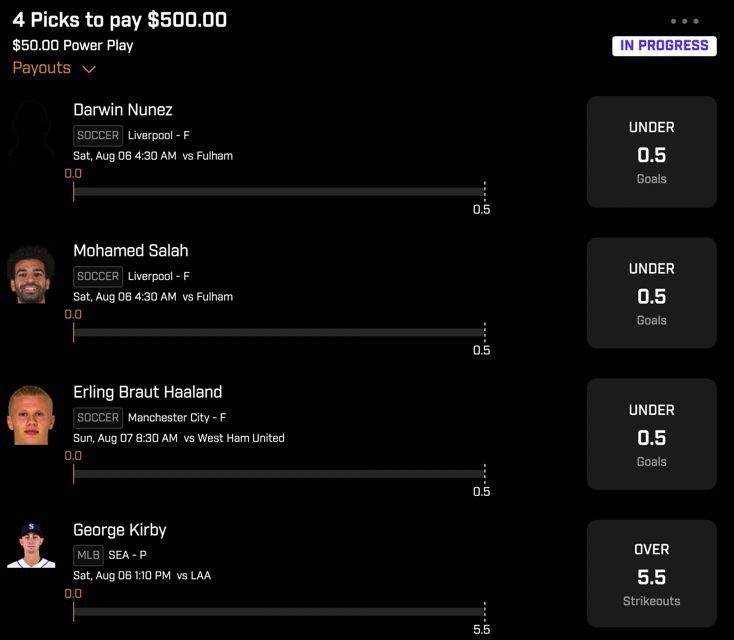Image resolution: width=734 pixels, height=640 pixels.
Task: Select Haaland Under 0.5 Goals card
Action: tap(651, 434)
